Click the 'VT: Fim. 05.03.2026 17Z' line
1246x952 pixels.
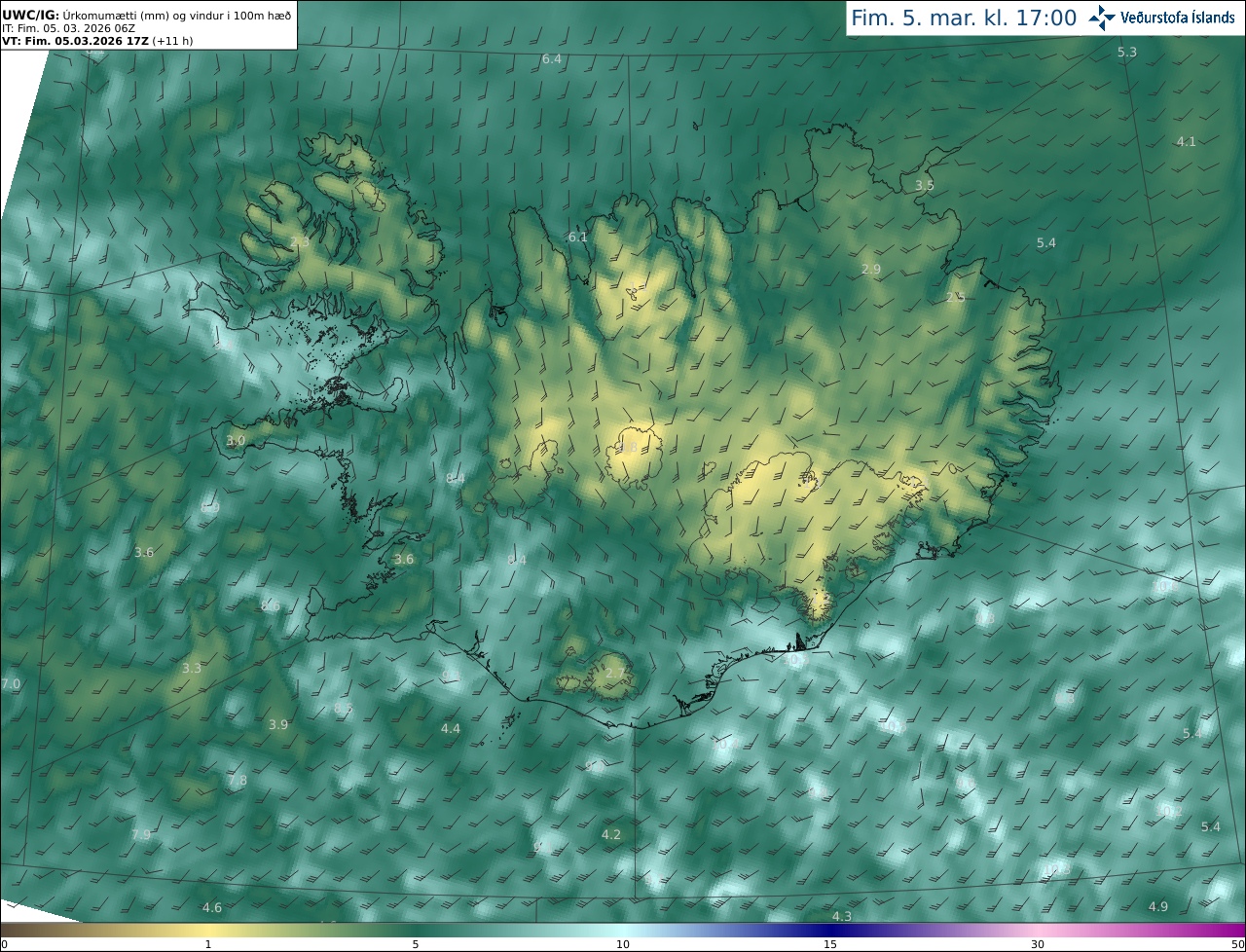coord(97,41)
